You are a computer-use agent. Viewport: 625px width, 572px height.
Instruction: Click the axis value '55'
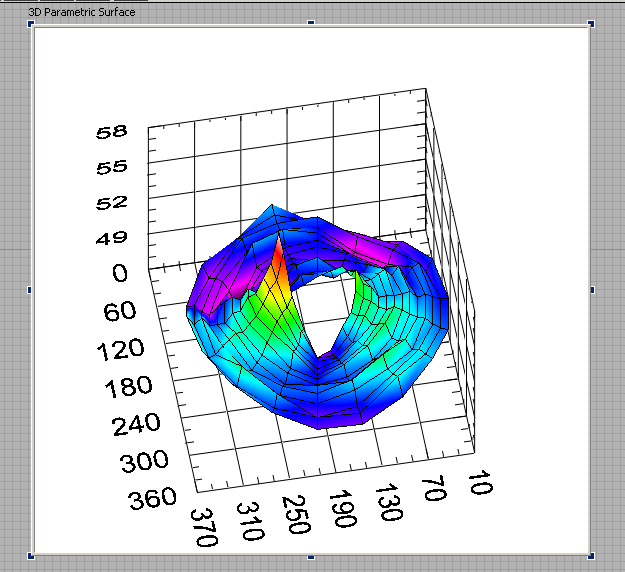112,167
